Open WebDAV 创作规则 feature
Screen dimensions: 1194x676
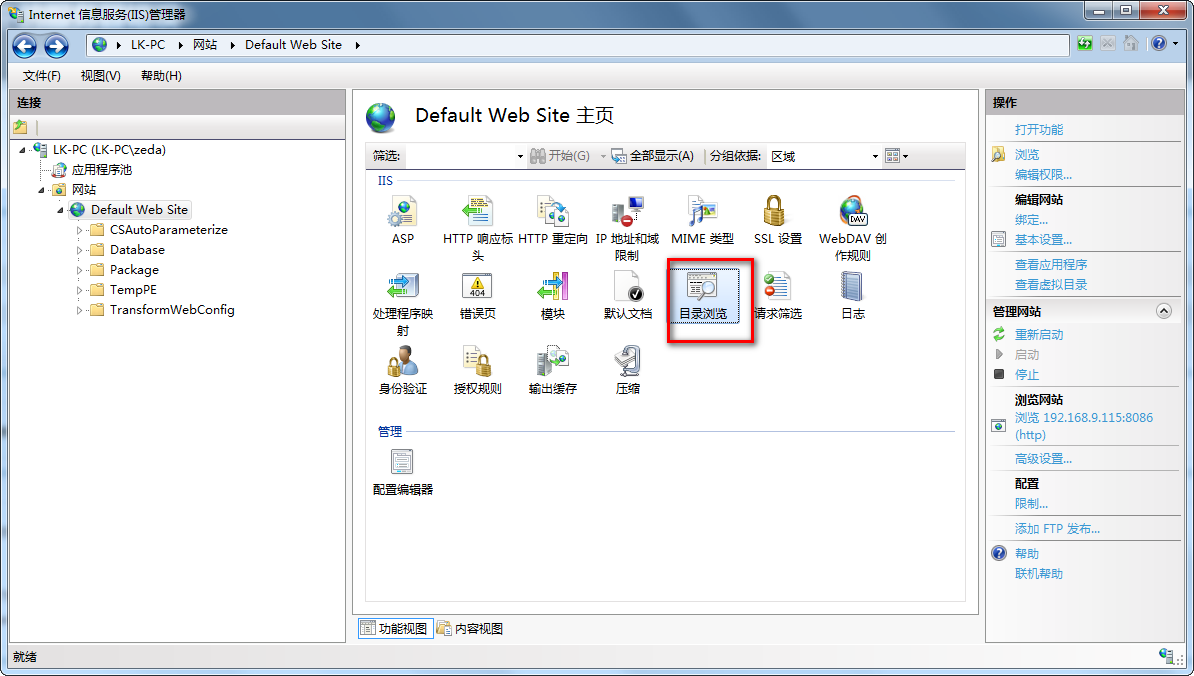(x=852, y=228)
